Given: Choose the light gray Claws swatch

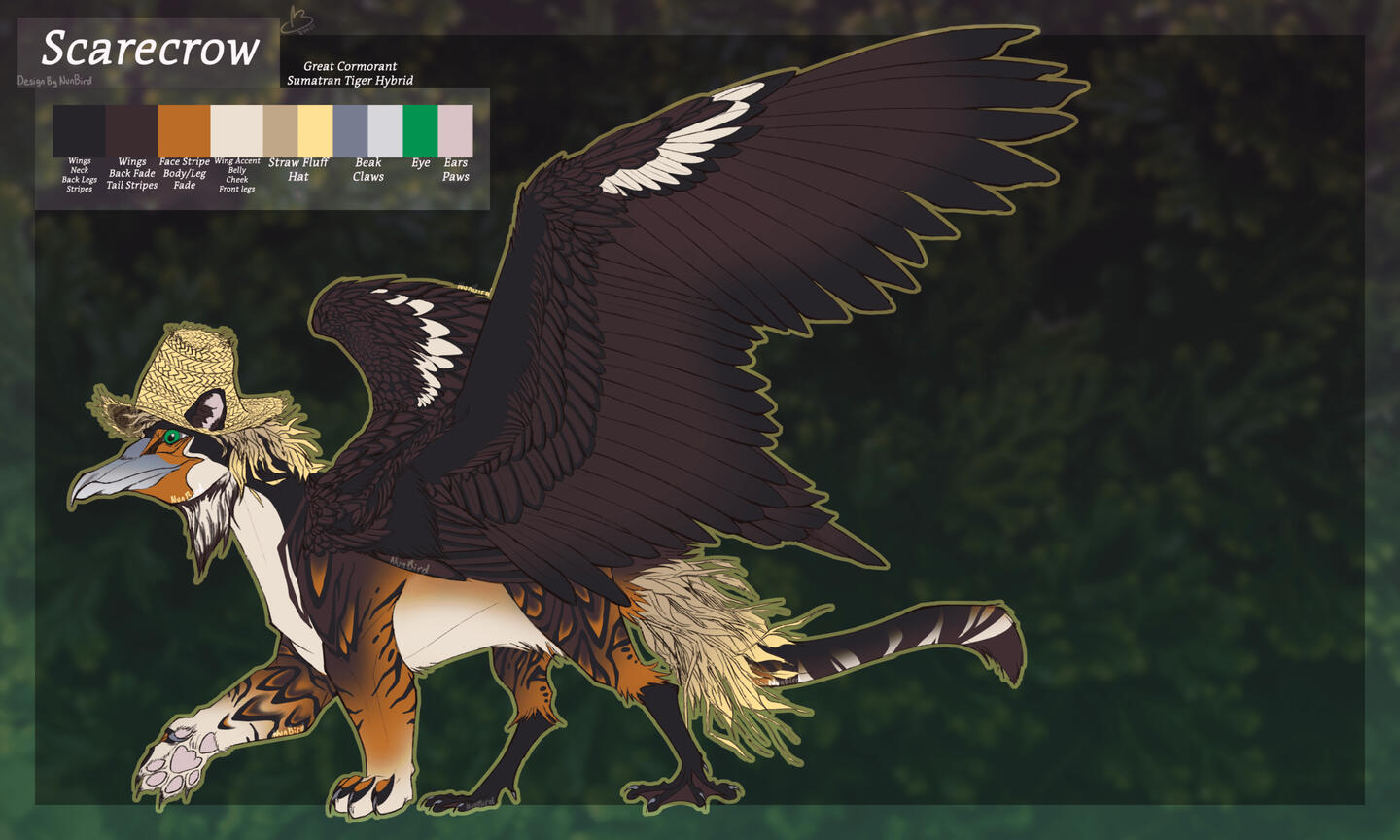Looking at the screenshot, I should [x=385, y=130].
